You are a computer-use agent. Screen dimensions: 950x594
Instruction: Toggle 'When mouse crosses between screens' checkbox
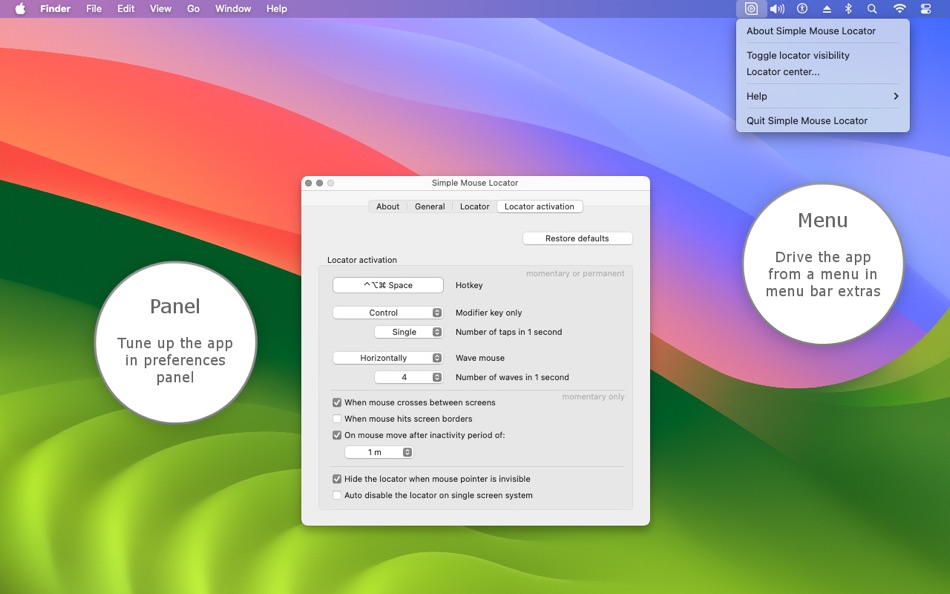coord(337,402)
